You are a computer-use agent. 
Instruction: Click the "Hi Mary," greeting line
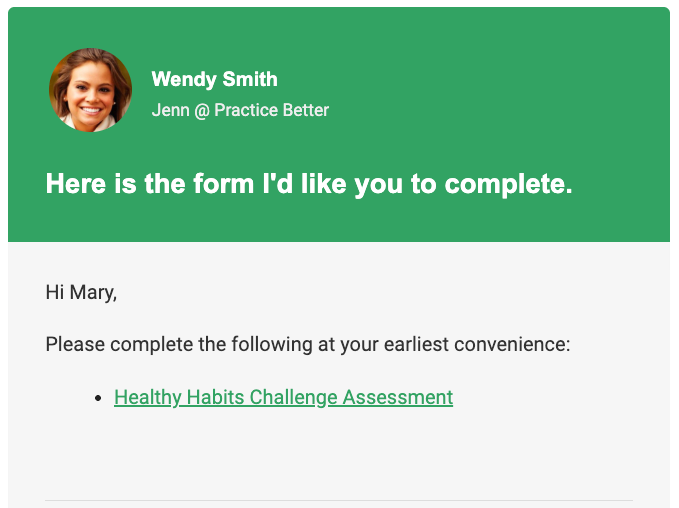(81, 293)
